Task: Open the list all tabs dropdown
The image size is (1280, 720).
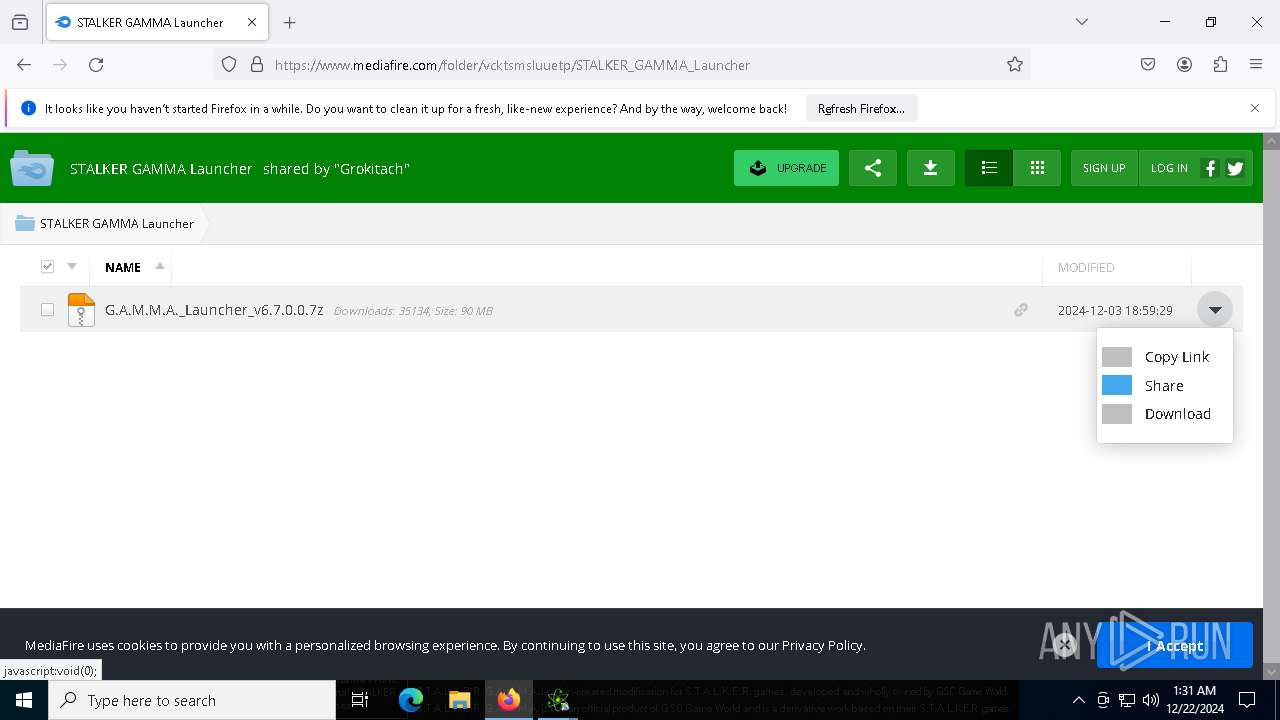Action: [x=1081, y=22]
